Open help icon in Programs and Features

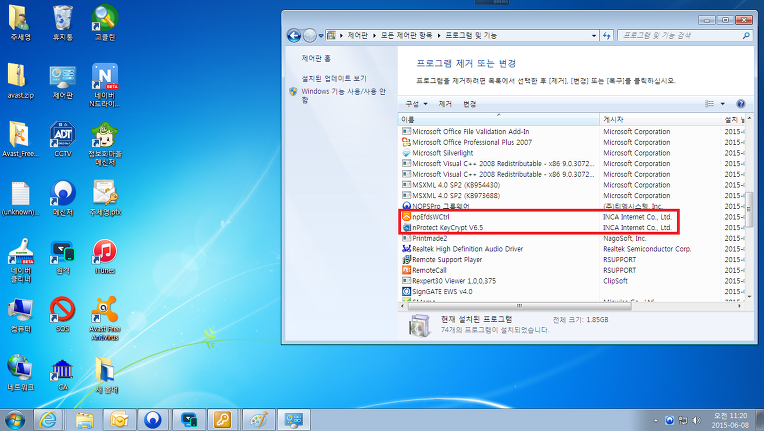coord(741,104)
